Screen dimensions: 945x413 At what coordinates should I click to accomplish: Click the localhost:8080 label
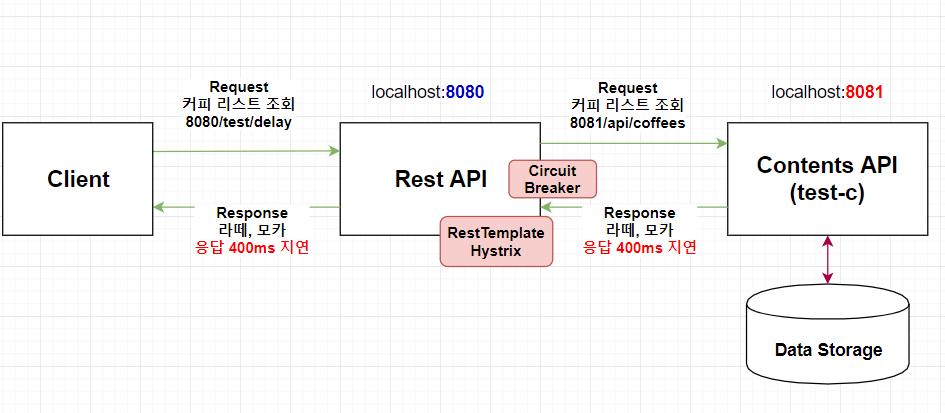(x=428, y=92)
